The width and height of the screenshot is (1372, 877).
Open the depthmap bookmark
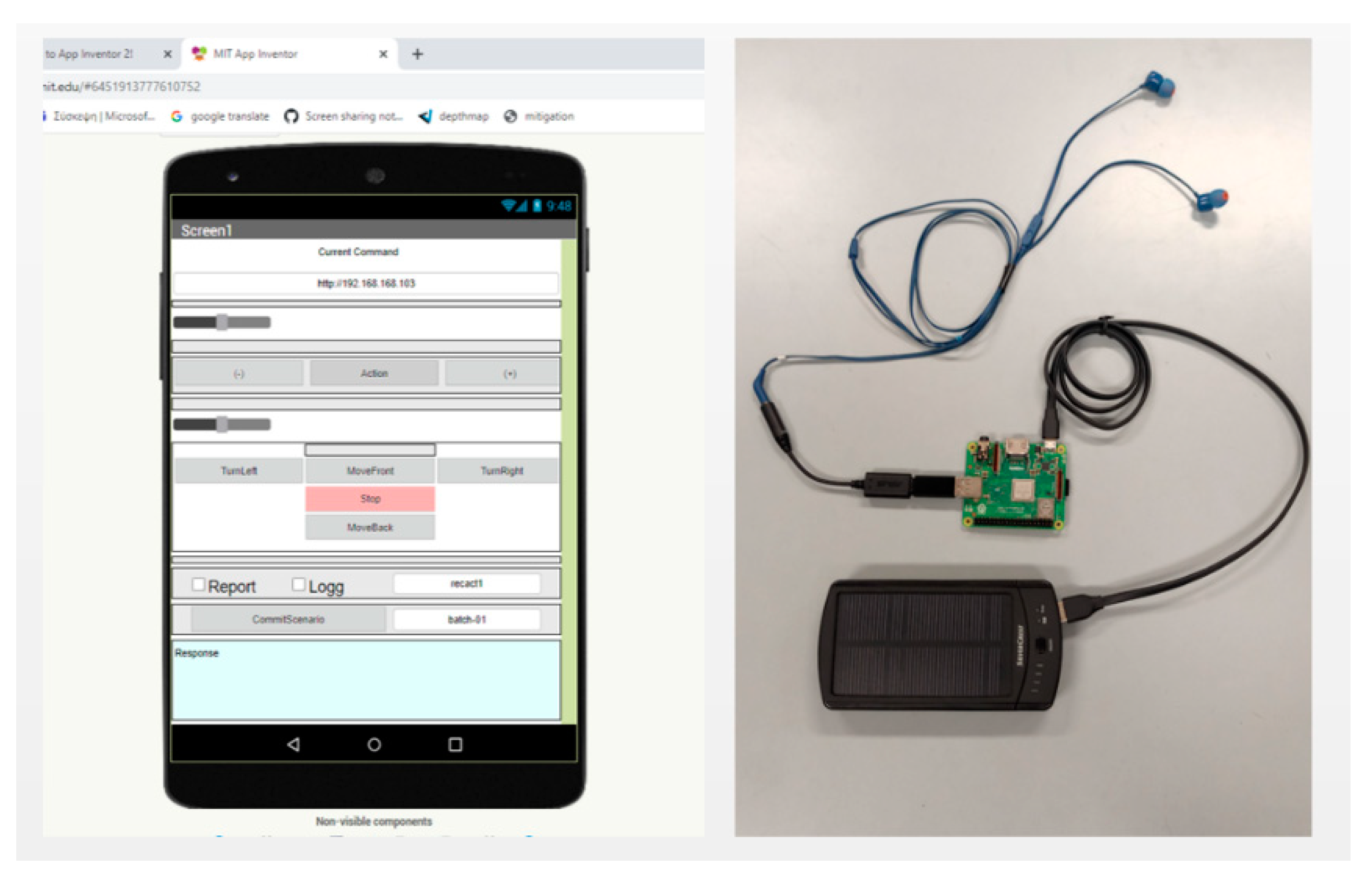(454, 117)
